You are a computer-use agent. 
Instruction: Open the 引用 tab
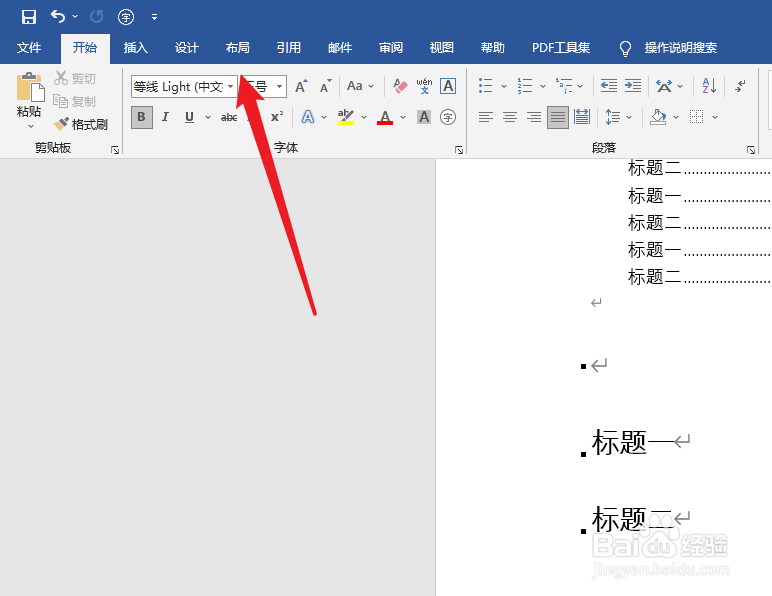coord(289,48)
